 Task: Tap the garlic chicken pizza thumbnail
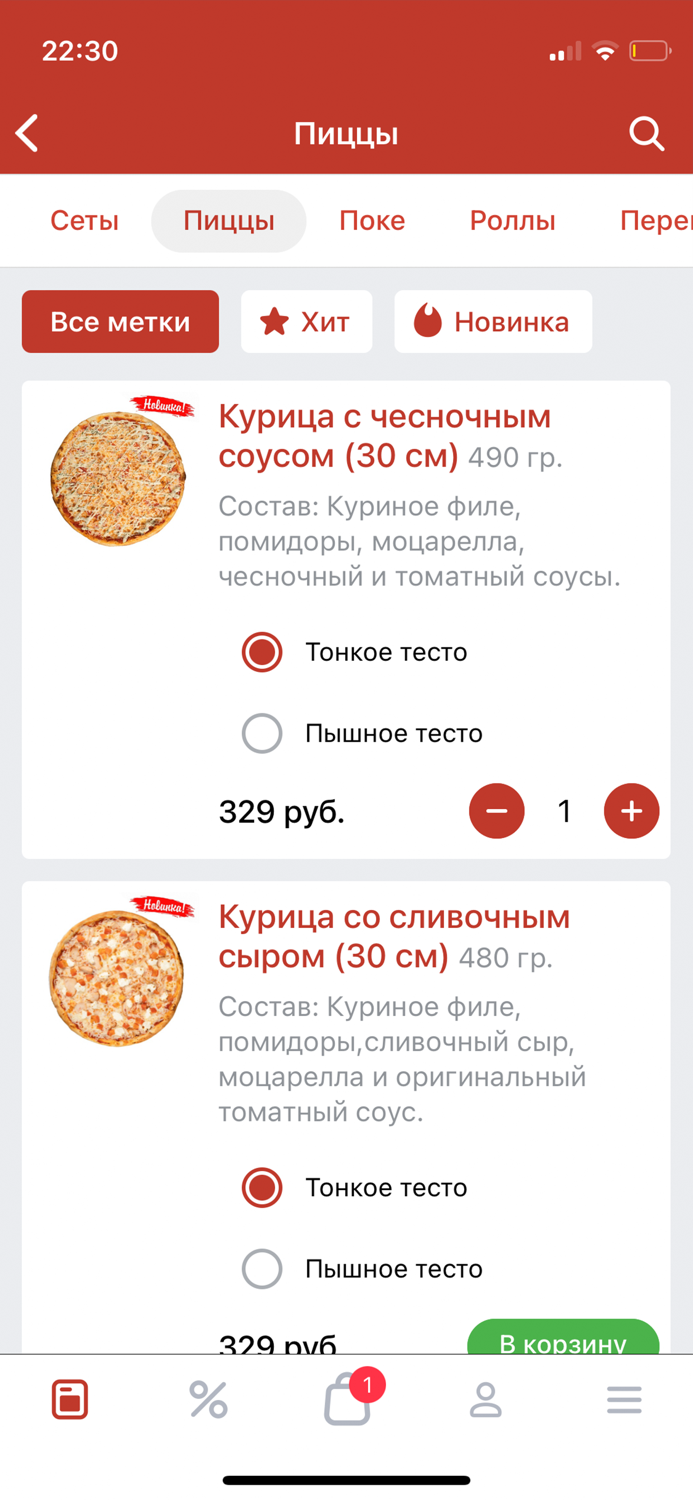118,477
